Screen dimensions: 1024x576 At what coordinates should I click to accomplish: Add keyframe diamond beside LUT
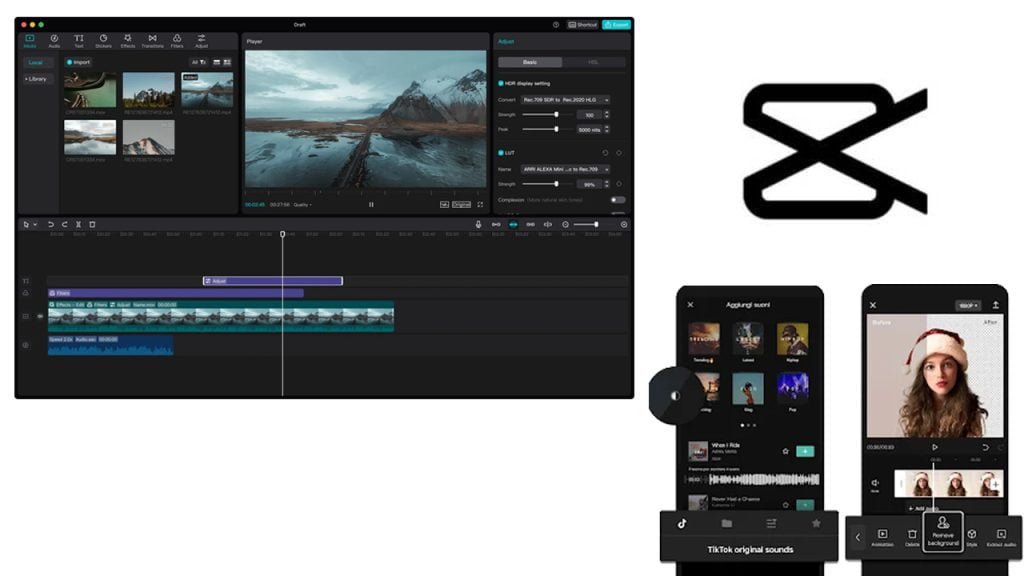tap(618, 153)
